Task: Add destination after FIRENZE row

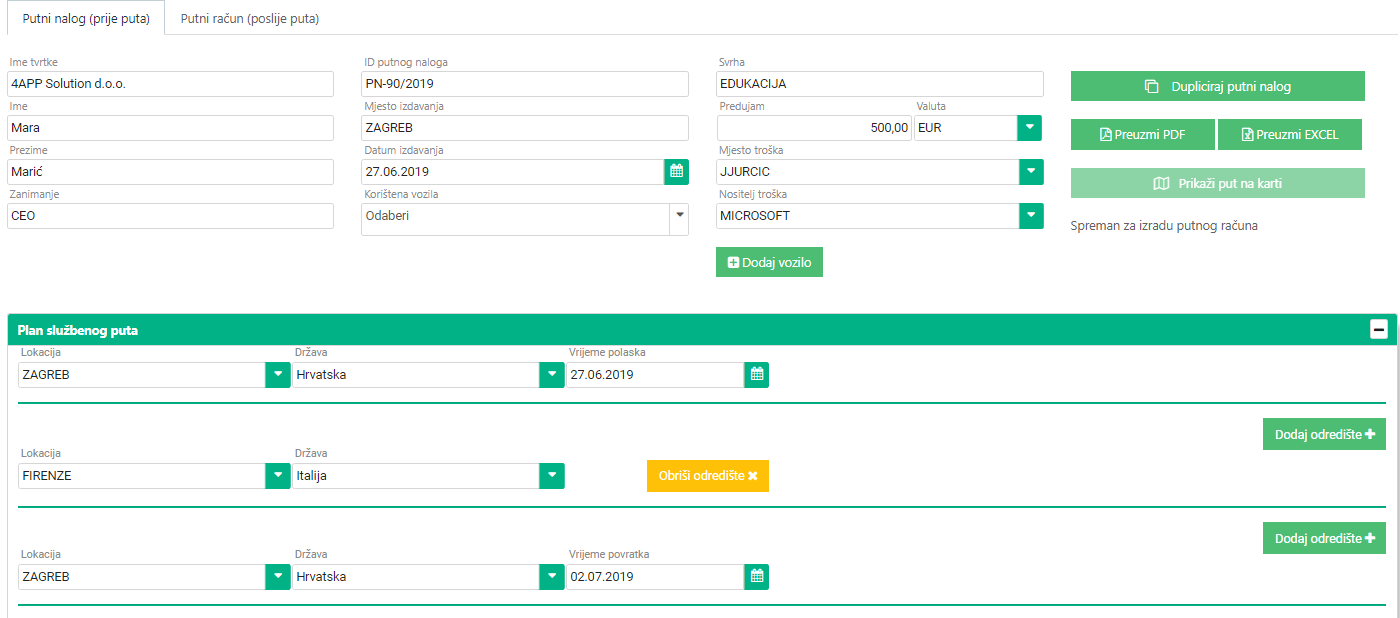Action: click(1324, 538)
